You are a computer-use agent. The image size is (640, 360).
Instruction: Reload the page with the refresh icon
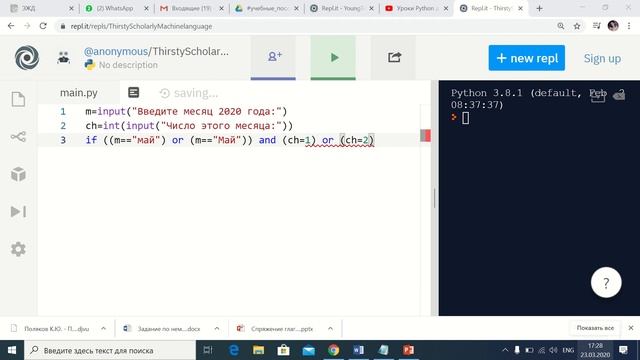(x=43, y=26)
